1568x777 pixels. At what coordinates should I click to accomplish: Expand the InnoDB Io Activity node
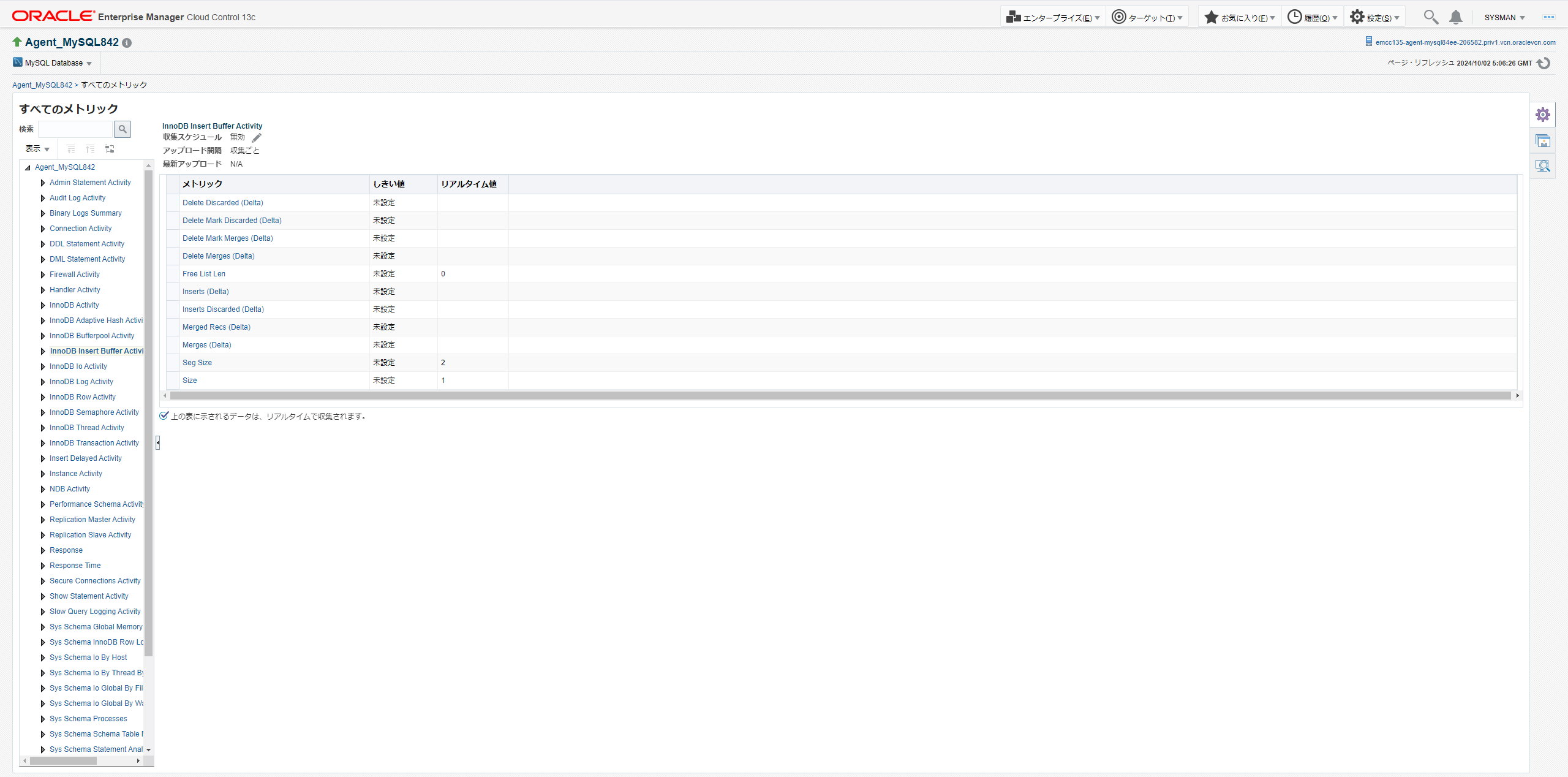(42, 366)
